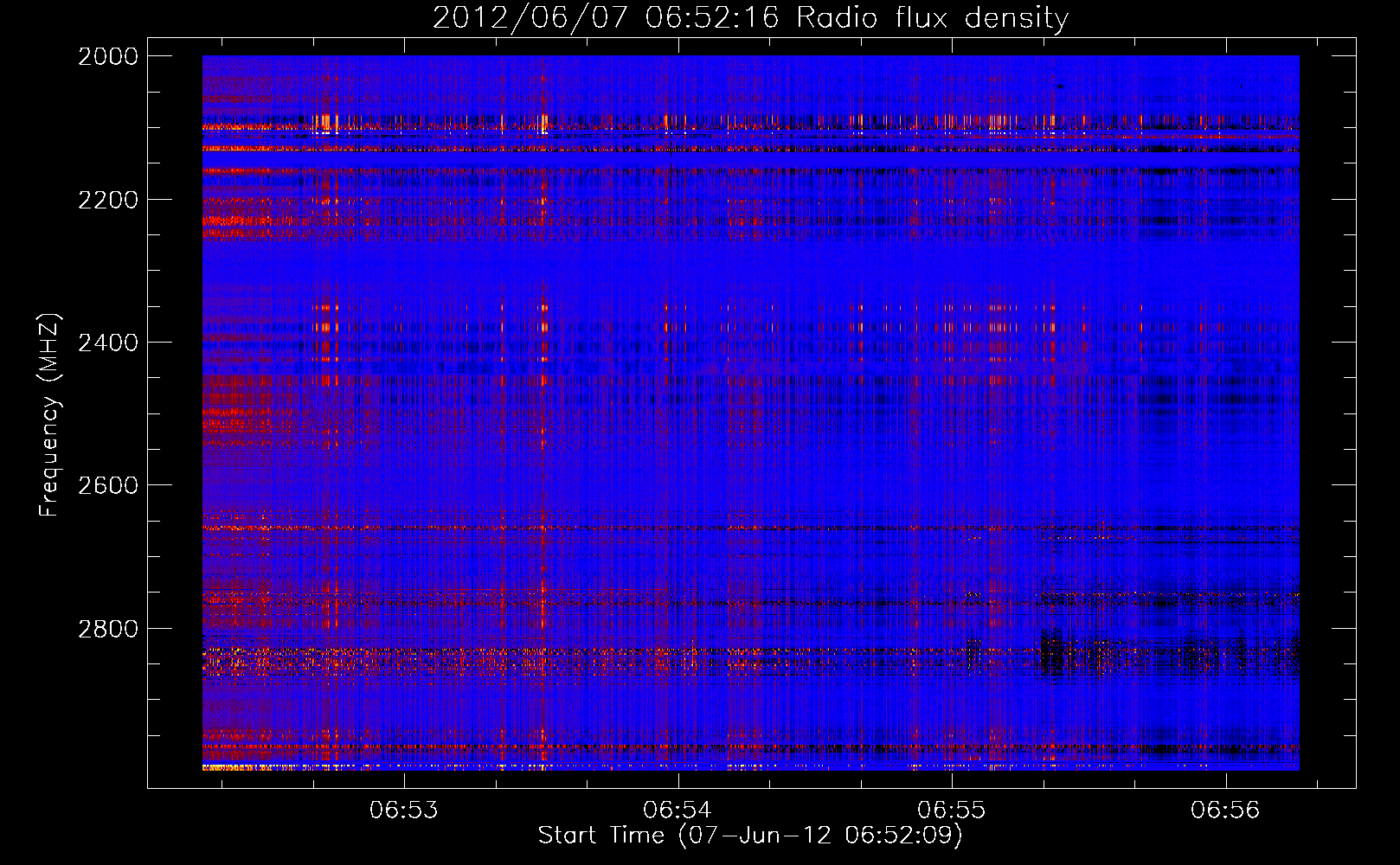Viewport: 1400px width, 865px height.
Task: Click the plot title "2012/06/07 06:52:16 Radio flux density"
Action: coord(750,17)
